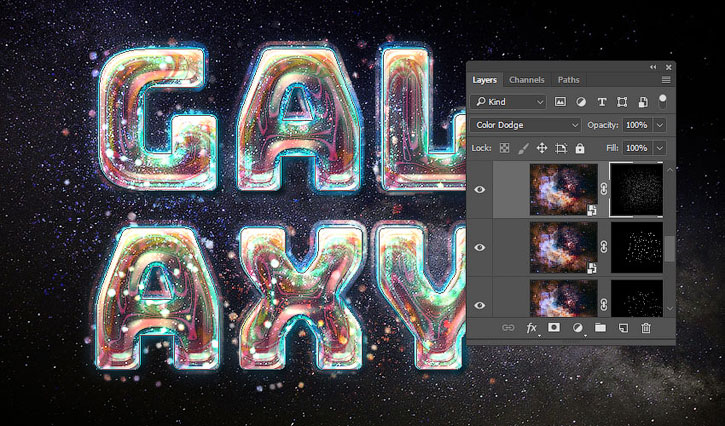Click the Fill 100% field
Screen dimensions: 725x426
pos(637,148)
